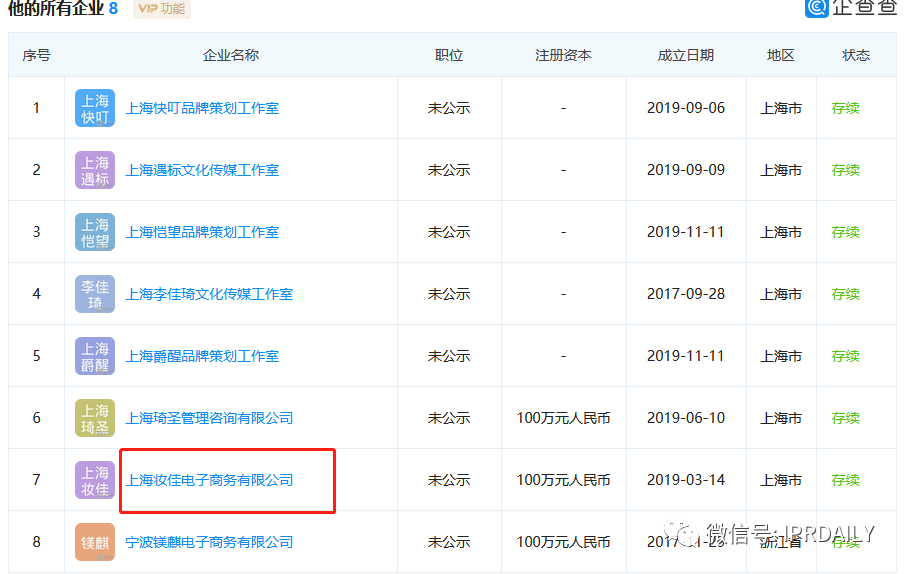The image size is (904, 574).
Task: Click the 地区 column header
Action: (x=781, y=55)
